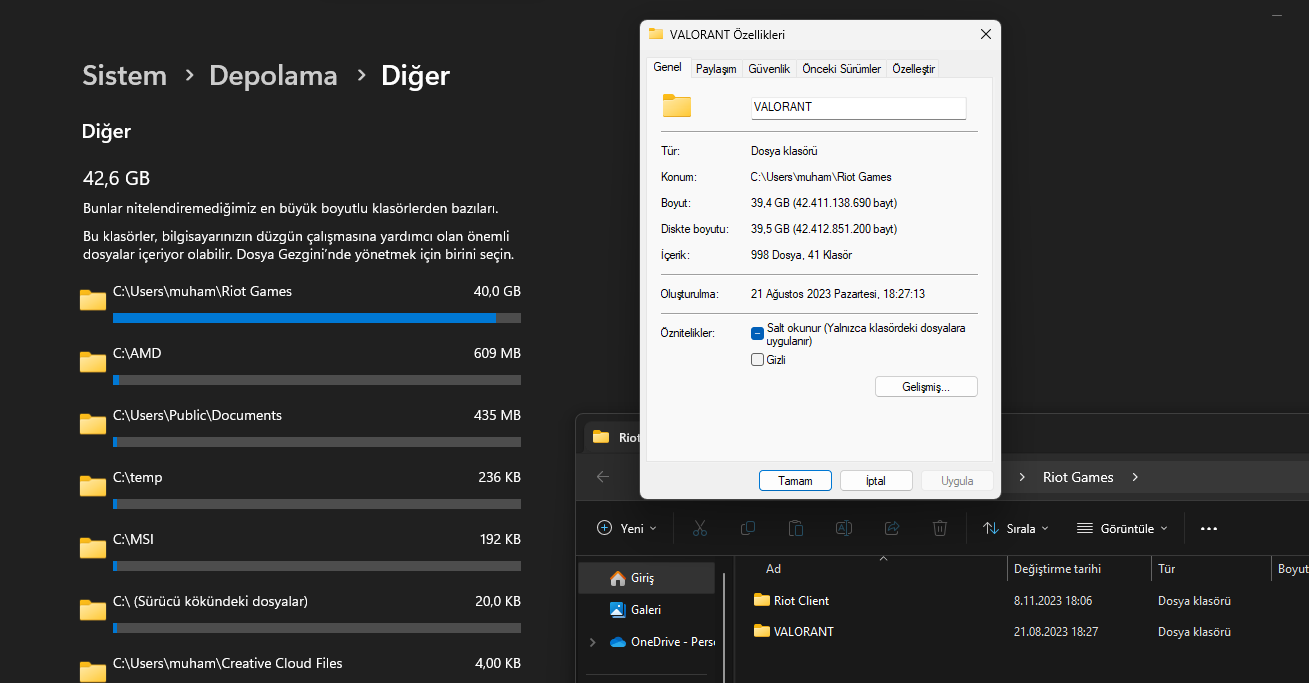
Task: Switch to the Paylaşım tab
Action: pyautogui.click(x=716, y=69)
